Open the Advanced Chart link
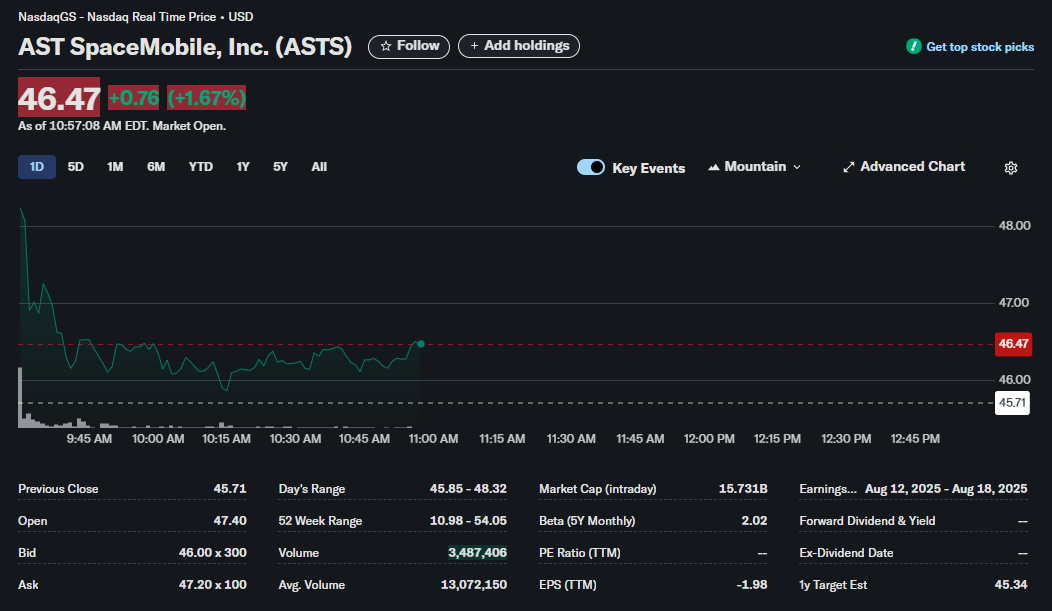Screen dimensions: 1052x611 904,167
